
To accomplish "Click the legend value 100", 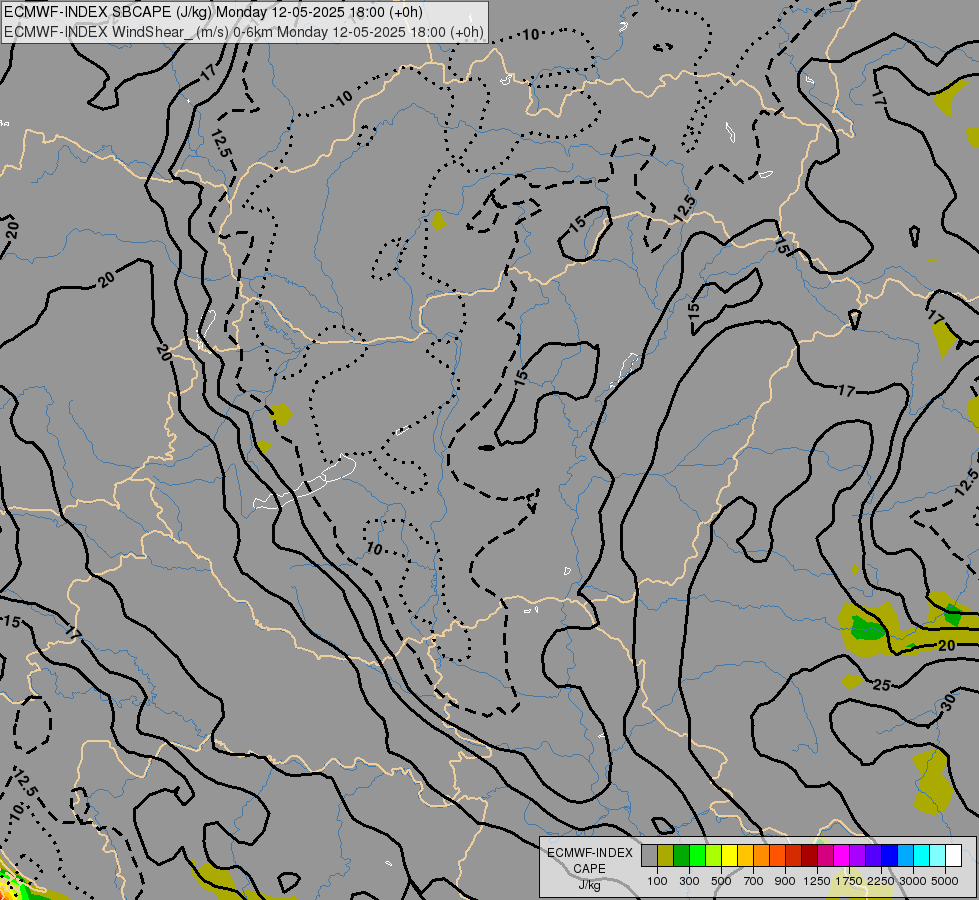I will pyautogui.click(x=657, y=881).
